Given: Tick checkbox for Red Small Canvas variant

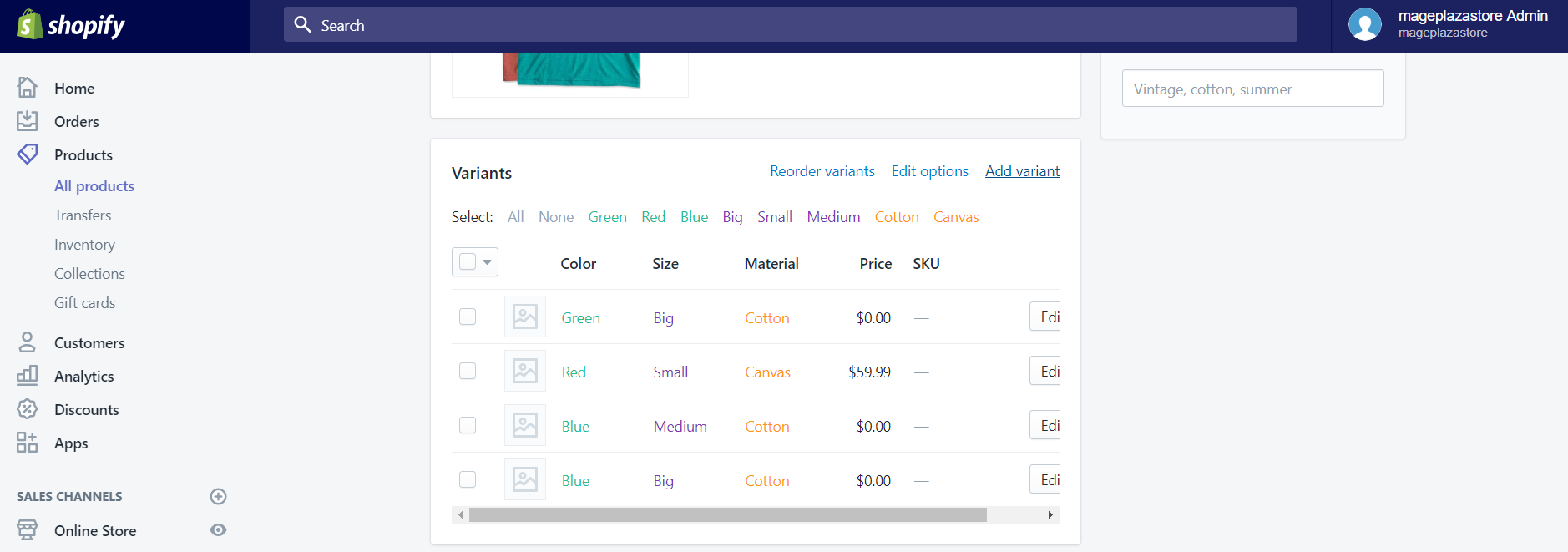Looking at the screenshot, I should coord(468,371).
